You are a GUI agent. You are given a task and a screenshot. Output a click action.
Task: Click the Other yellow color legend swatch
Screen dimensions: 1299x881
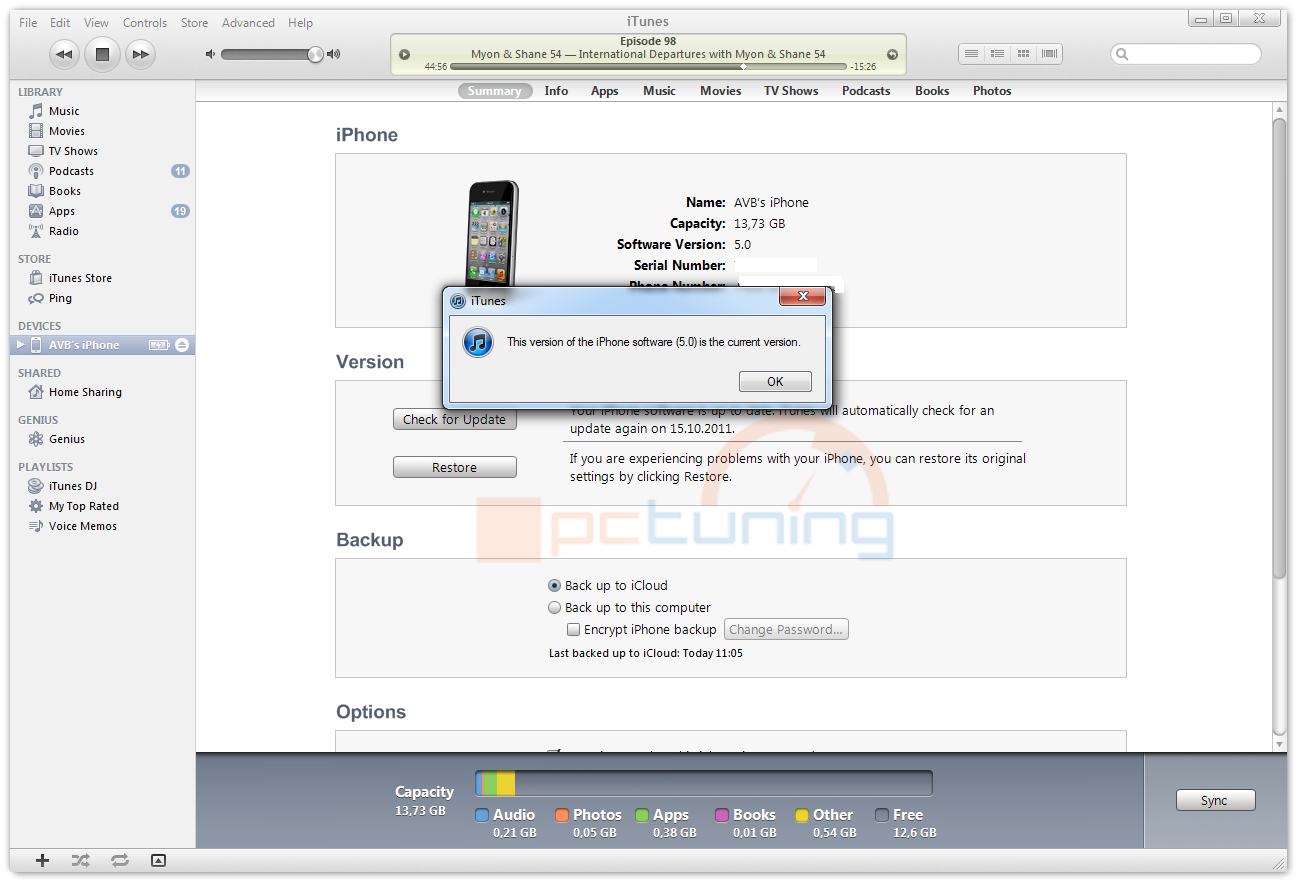(802, 815)
